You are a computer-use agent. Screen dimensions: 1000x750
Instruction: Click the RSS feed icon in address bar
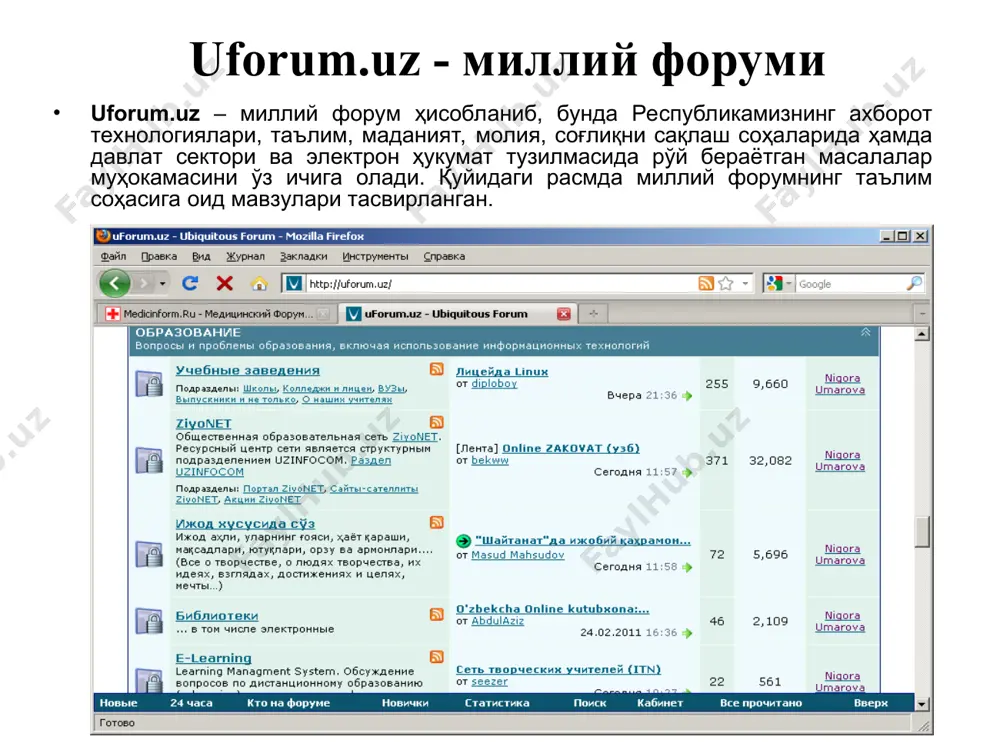pos(706,284)
